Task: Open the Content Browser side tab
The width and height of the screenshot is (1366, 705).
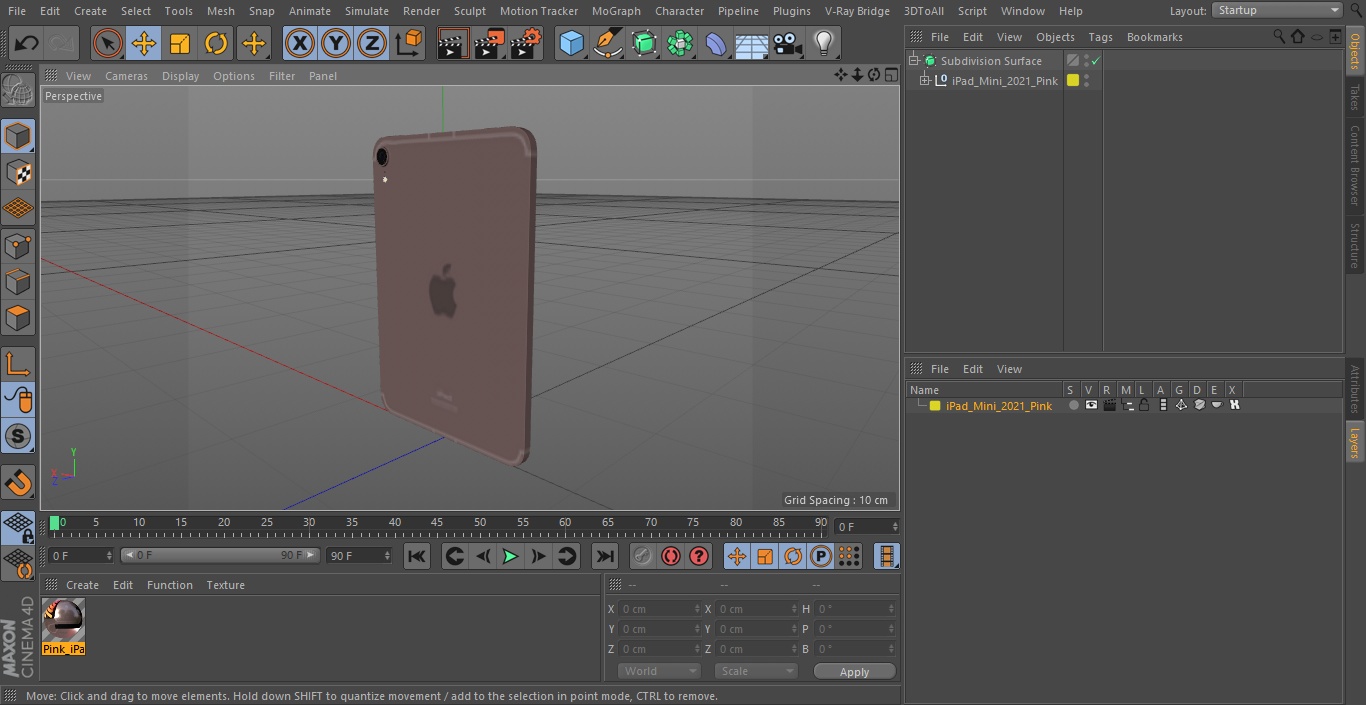Action: coord(1355,165)
